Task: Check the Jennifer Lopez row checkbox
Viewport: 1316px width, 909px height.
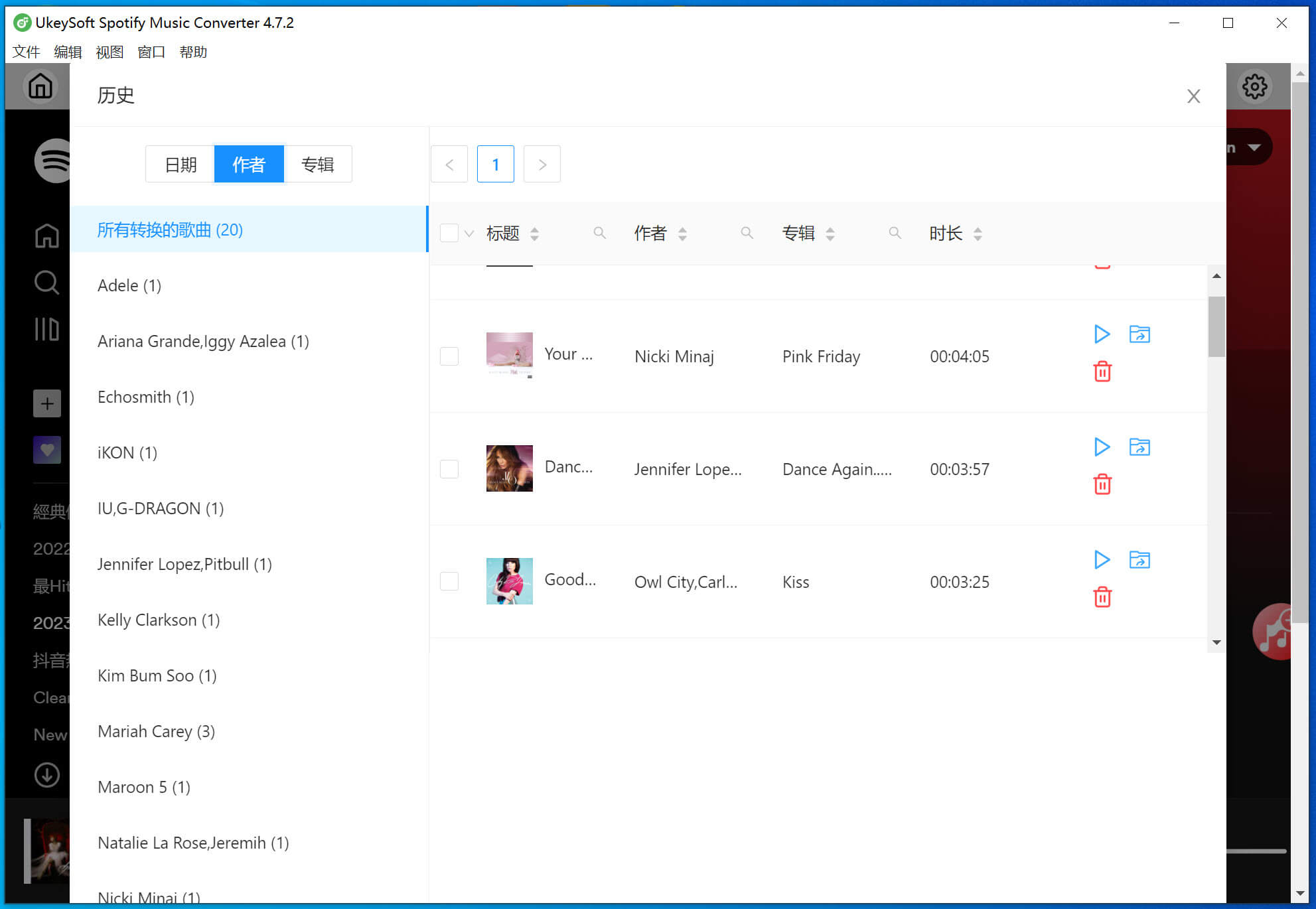Action: (449, 469)
